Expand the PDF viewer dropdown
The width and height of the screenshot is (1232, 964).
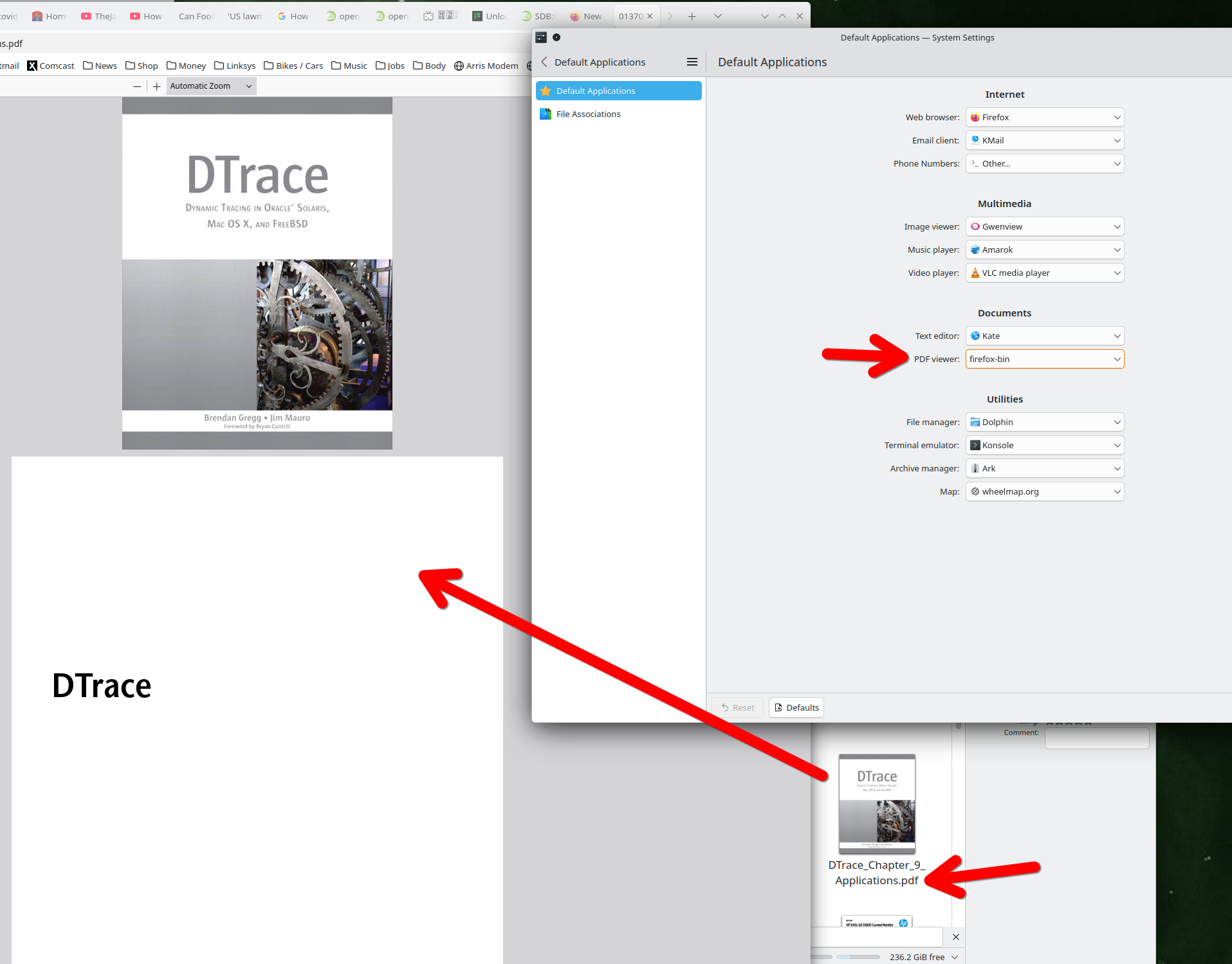pos(1044,359)
